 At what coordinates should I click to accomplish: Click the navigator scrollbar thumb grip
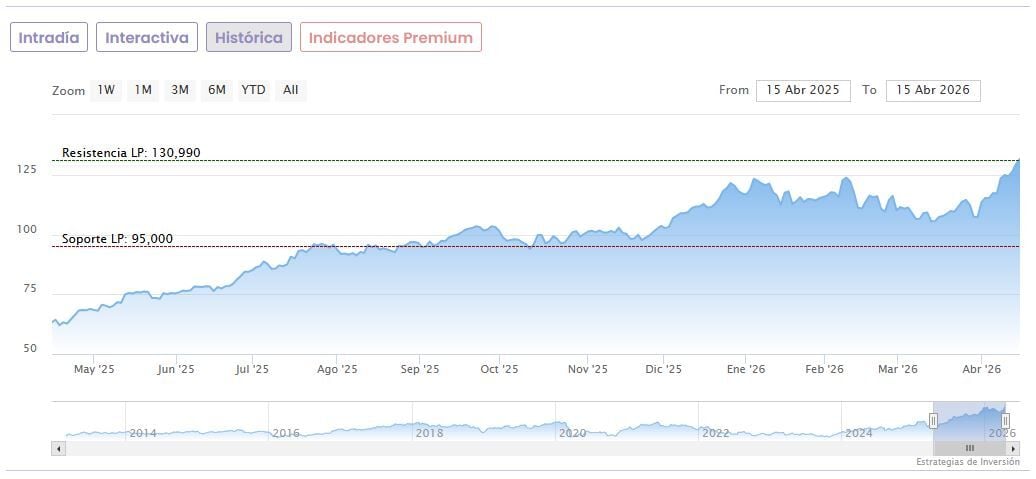click(969, 449)
